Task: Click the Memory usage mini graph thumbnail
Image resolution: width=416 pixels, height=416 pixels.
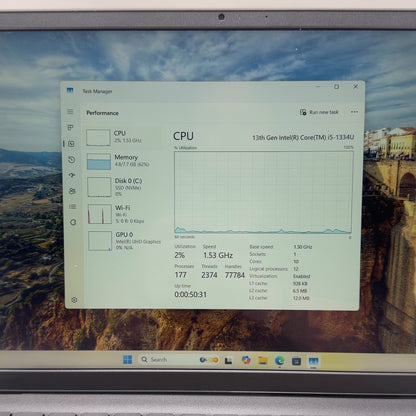Action: pyautogui.click(x=99, y=161)
